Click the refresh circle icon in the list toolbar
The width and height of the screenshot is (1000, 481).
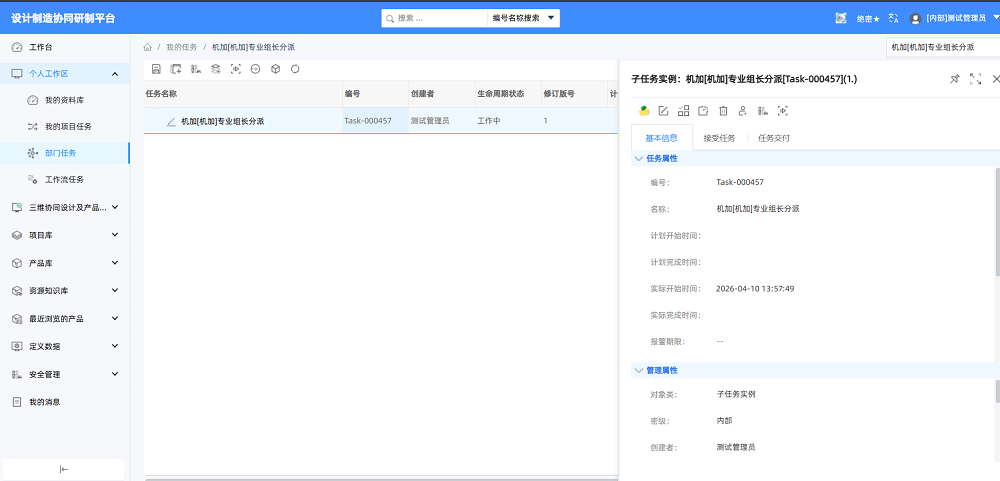tap(295, 69)
